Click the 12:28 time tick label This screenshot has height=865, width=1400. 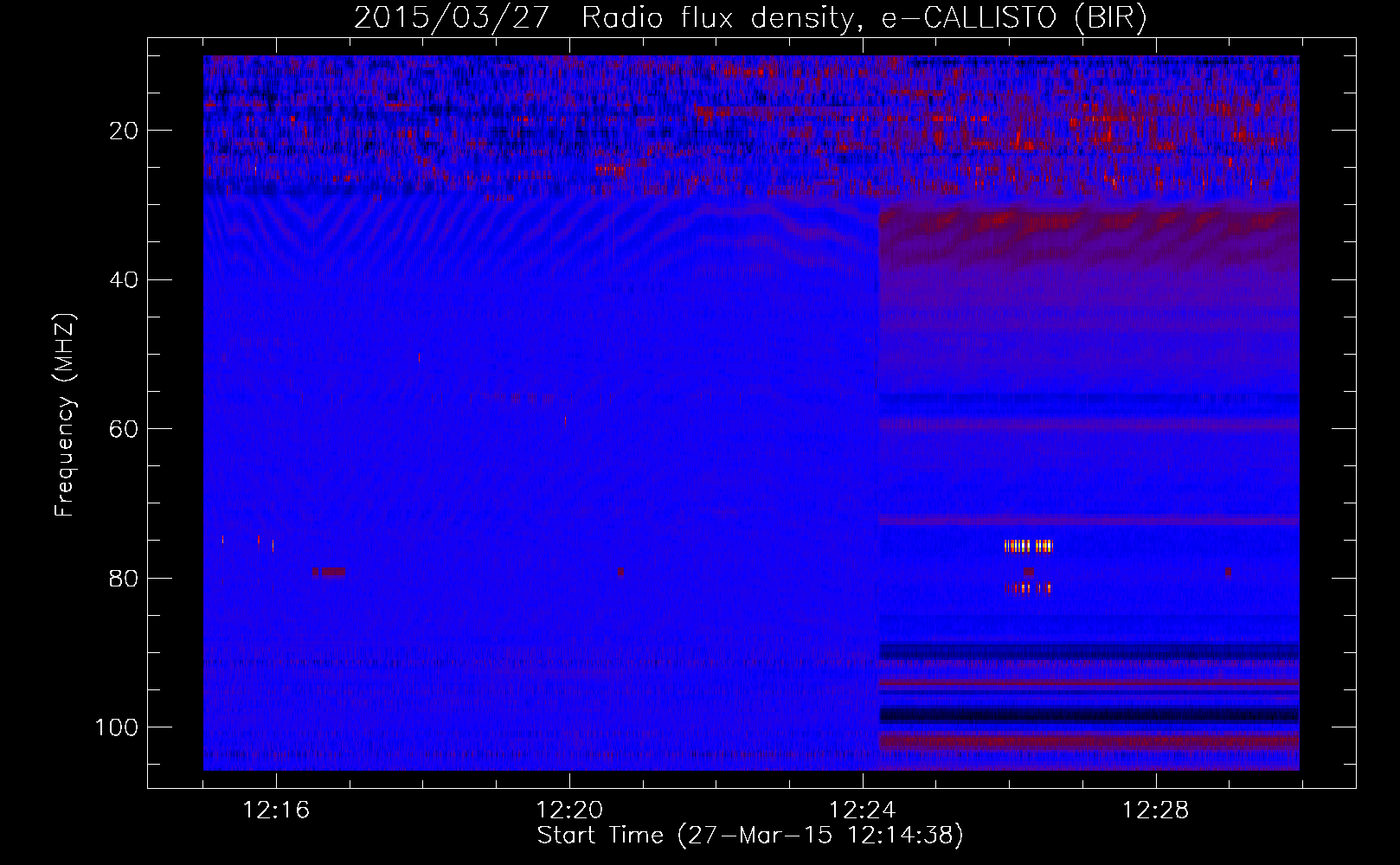[x=1156, y=811]
